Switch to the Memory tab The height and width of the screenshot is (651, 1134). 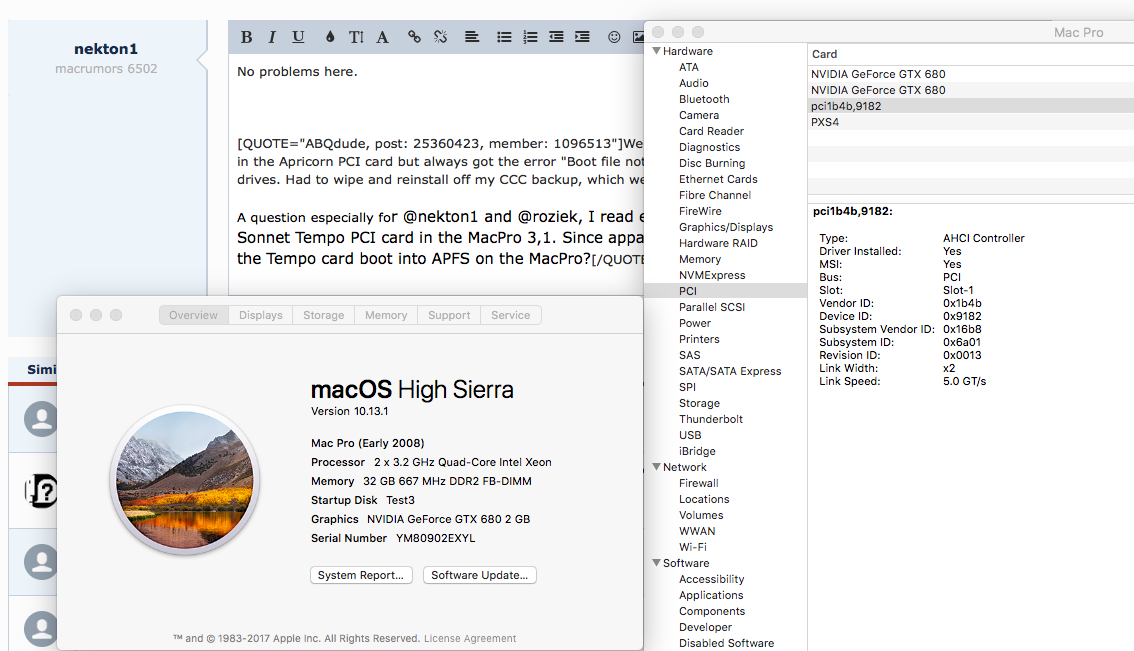point(385,315)
